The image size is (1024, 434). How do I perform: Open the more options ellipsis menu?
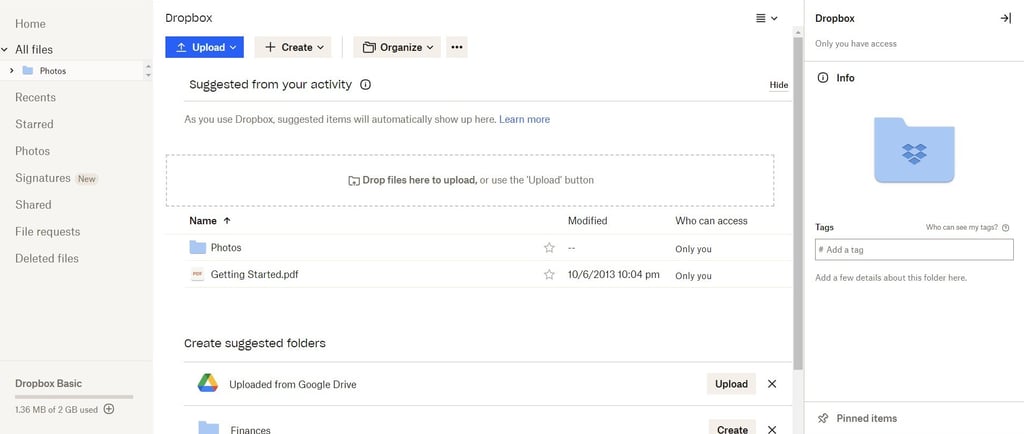[x=456, y=47]
